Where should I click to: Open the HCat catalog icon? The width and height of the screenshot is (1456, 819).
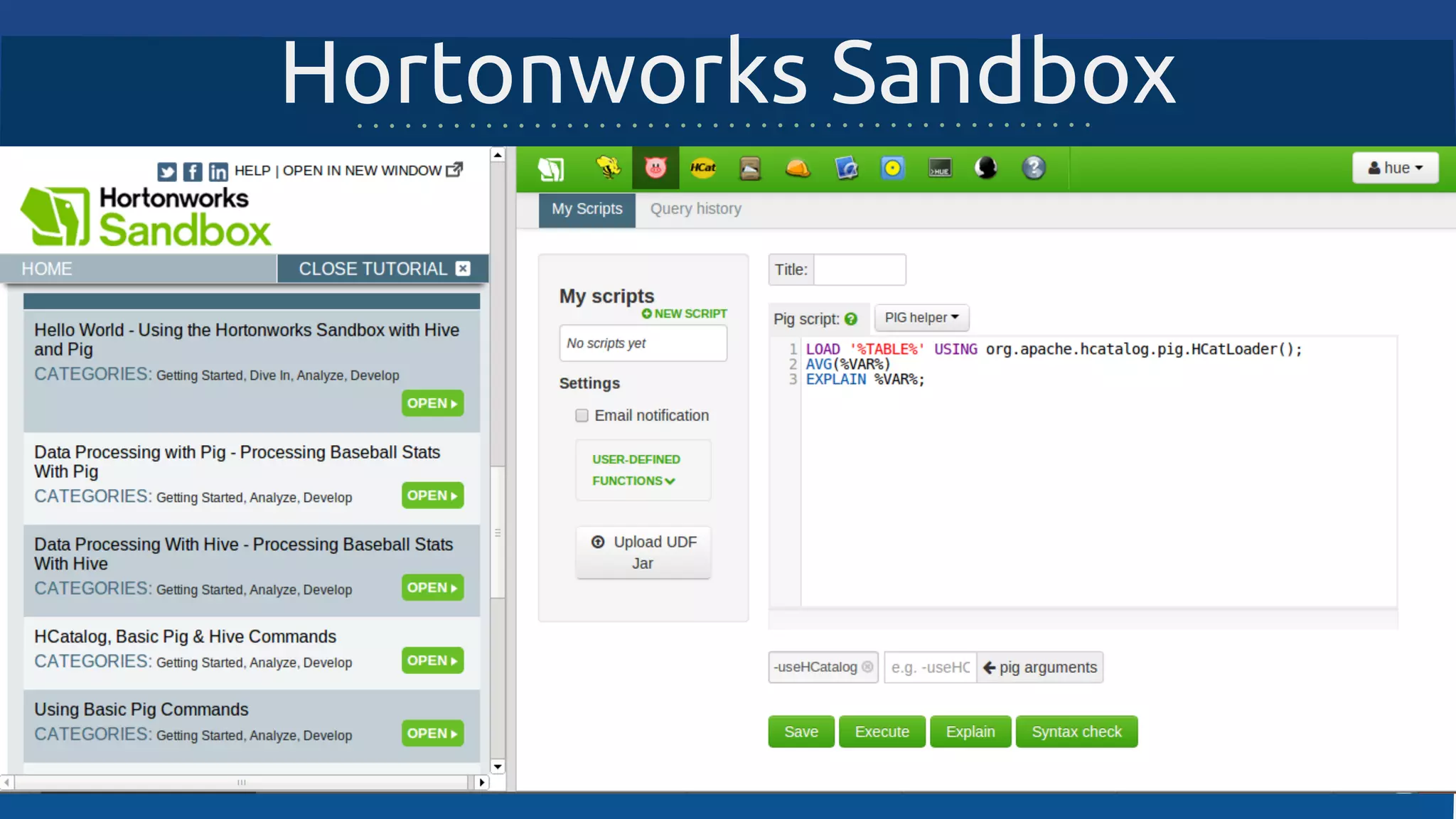[703, 168]
